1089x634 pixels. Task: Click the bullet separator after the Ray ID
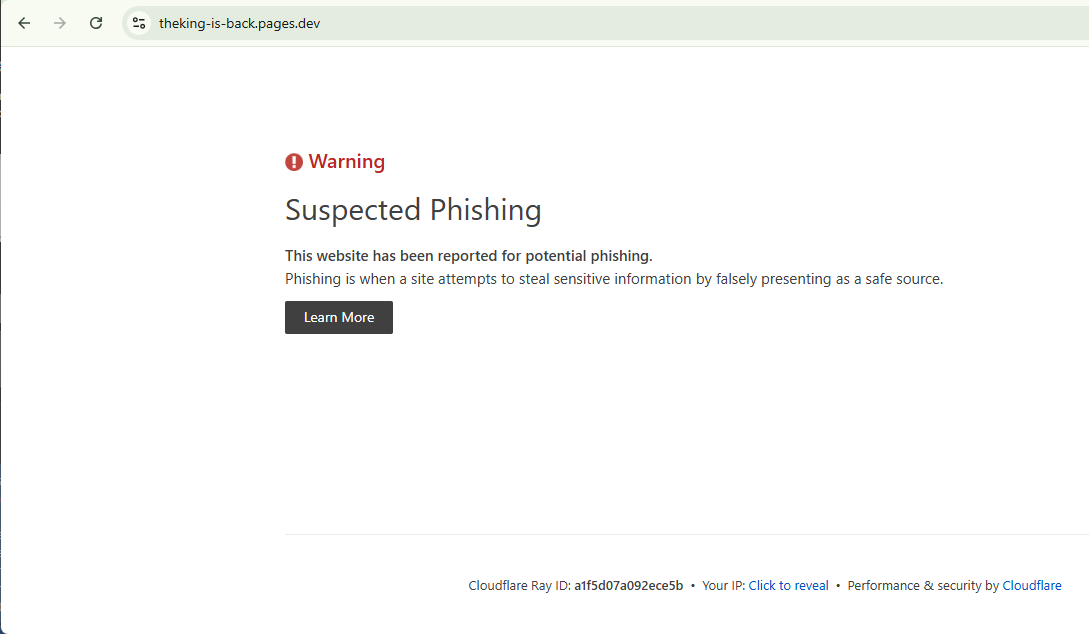point(692,585)
